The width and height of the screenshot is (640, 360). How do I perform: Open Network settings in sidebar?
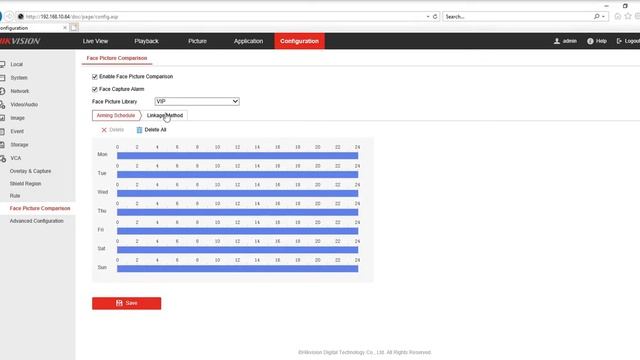tap(19, 91)
